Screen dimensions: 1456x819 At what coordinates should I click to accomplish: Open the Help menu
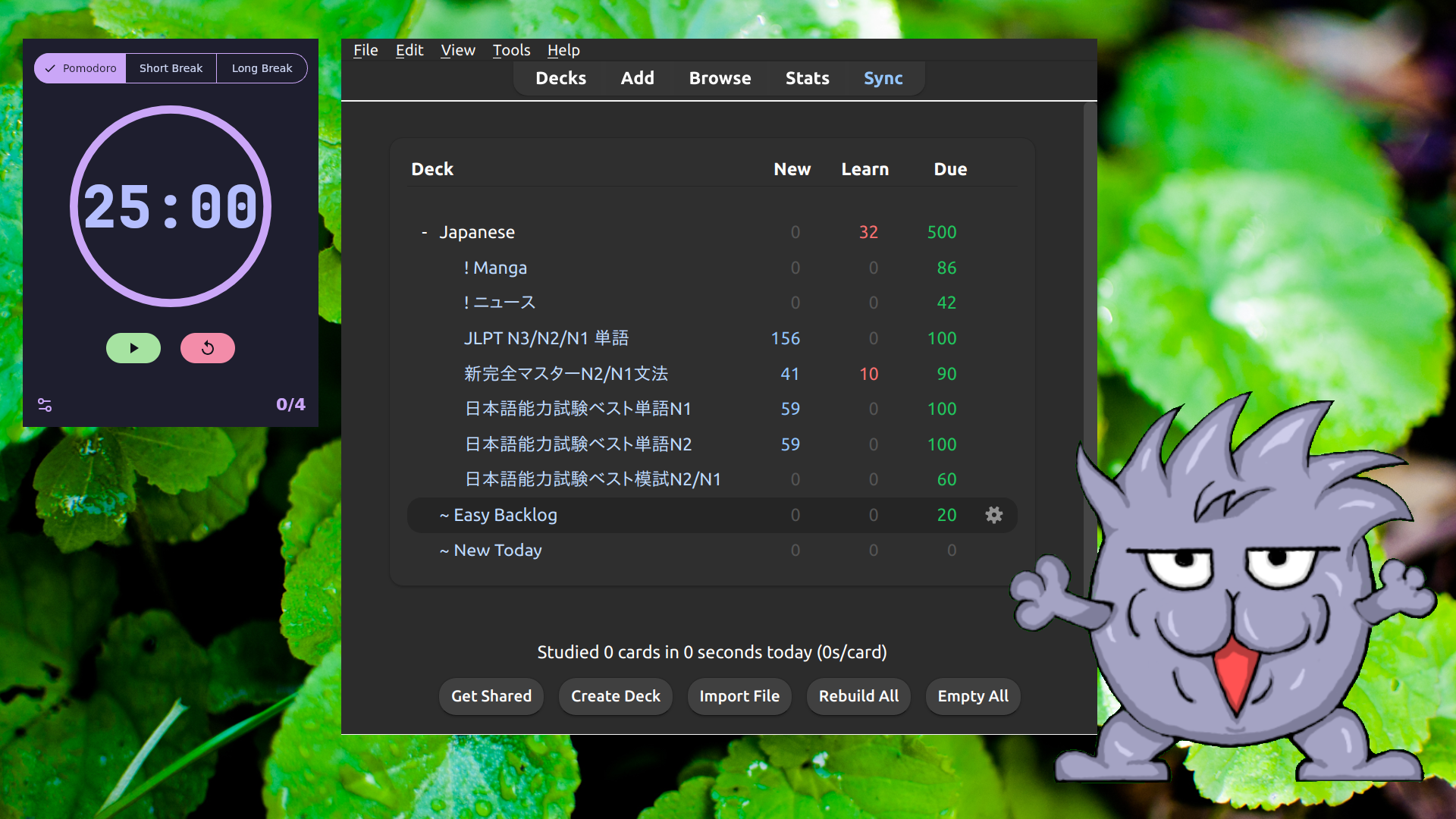tap(563, 50)
